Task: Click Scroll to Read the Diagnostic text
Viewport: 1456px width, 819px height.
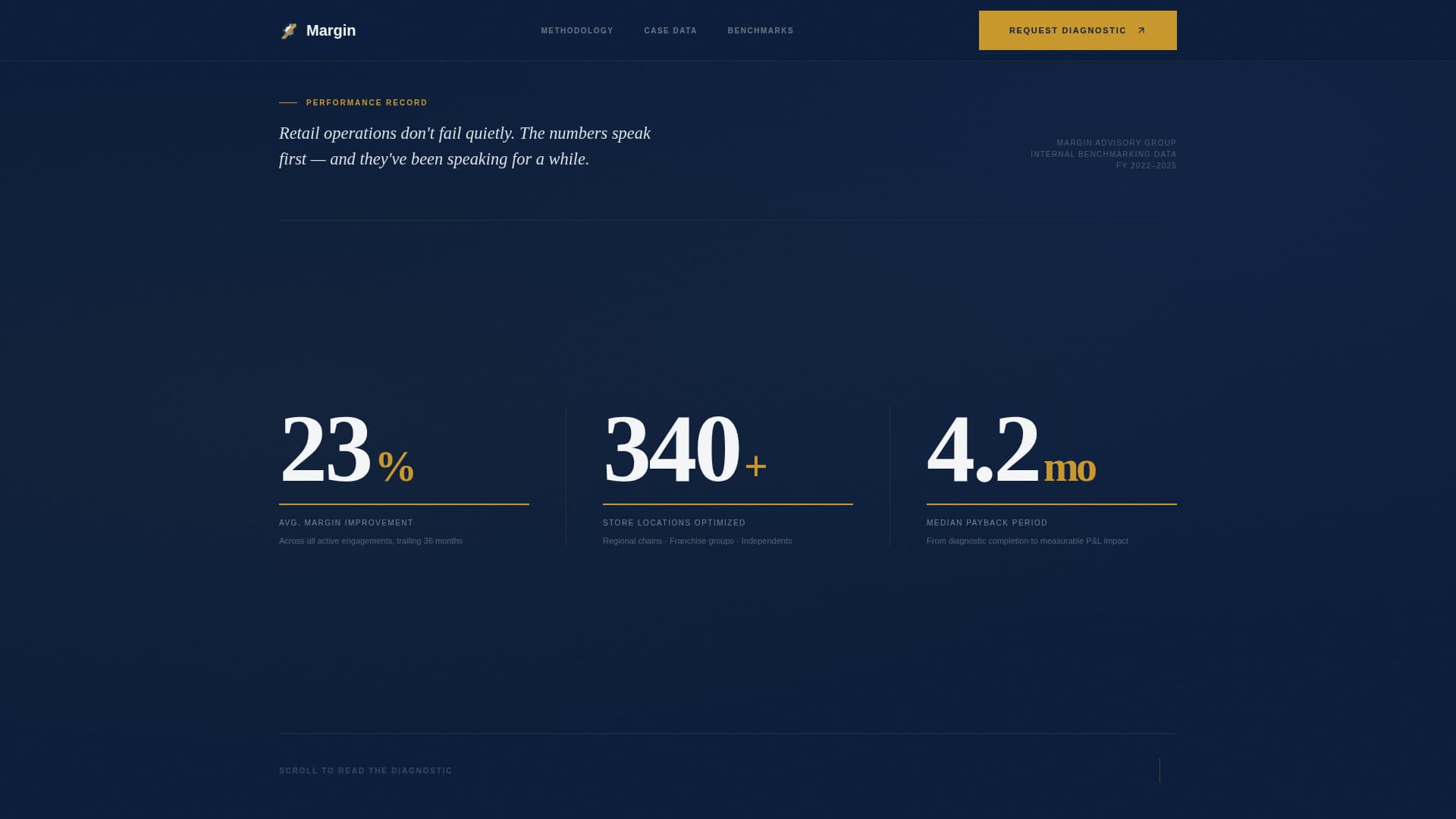Action: tap(366, 770)
